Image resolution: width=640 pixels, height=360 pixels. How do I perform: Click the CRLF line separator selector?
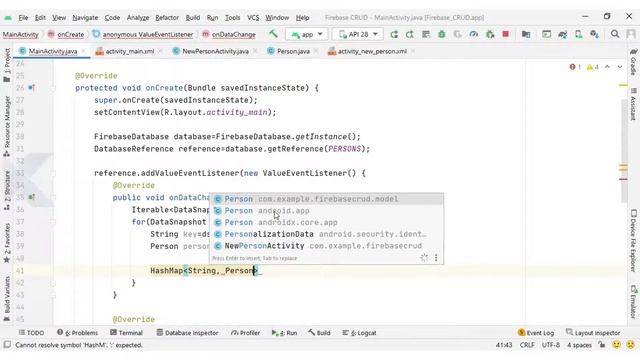coord(527,345)
